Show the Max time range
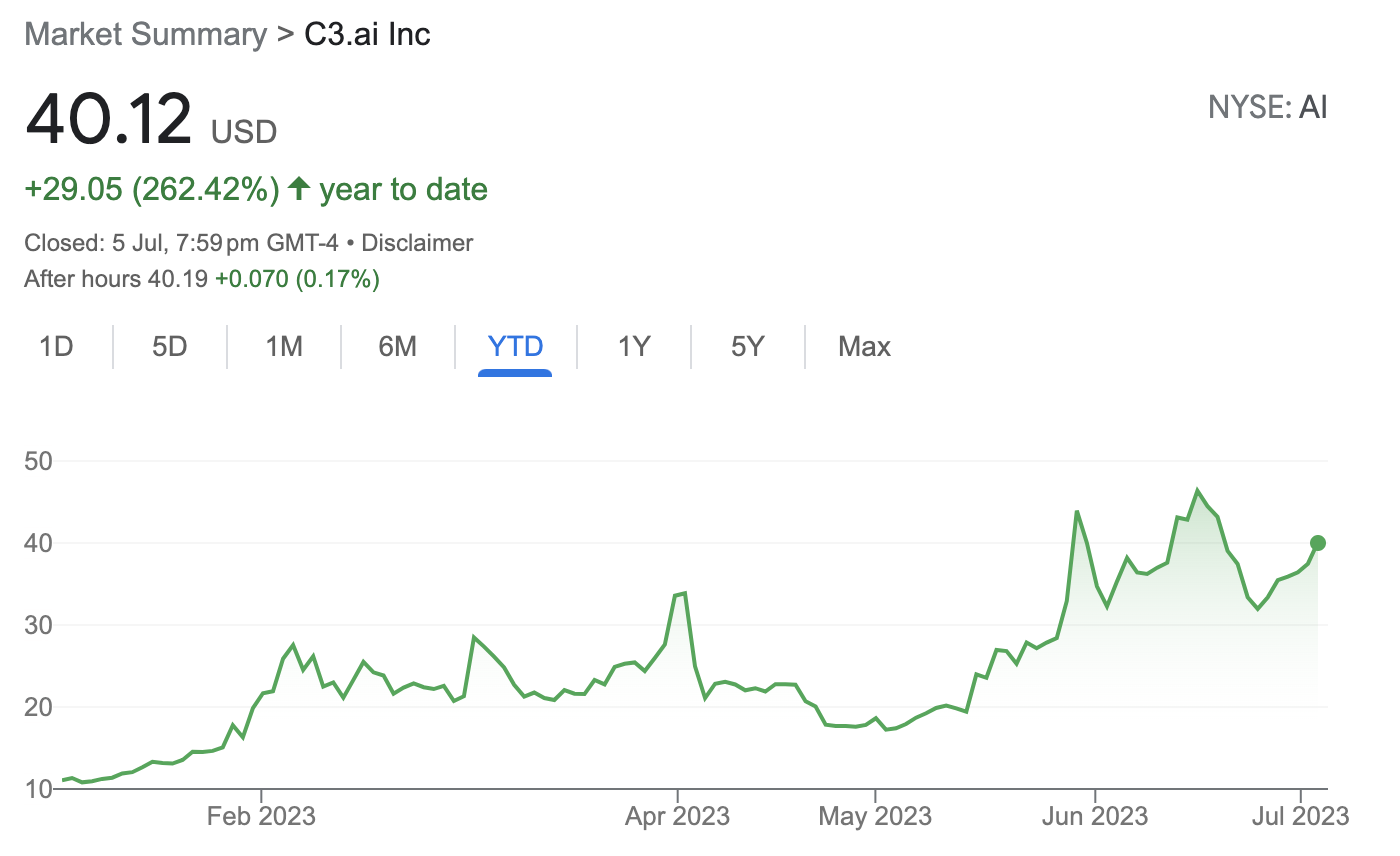Screen dimensions: 1400x856 pyautogui.click(x=864, y=347)
